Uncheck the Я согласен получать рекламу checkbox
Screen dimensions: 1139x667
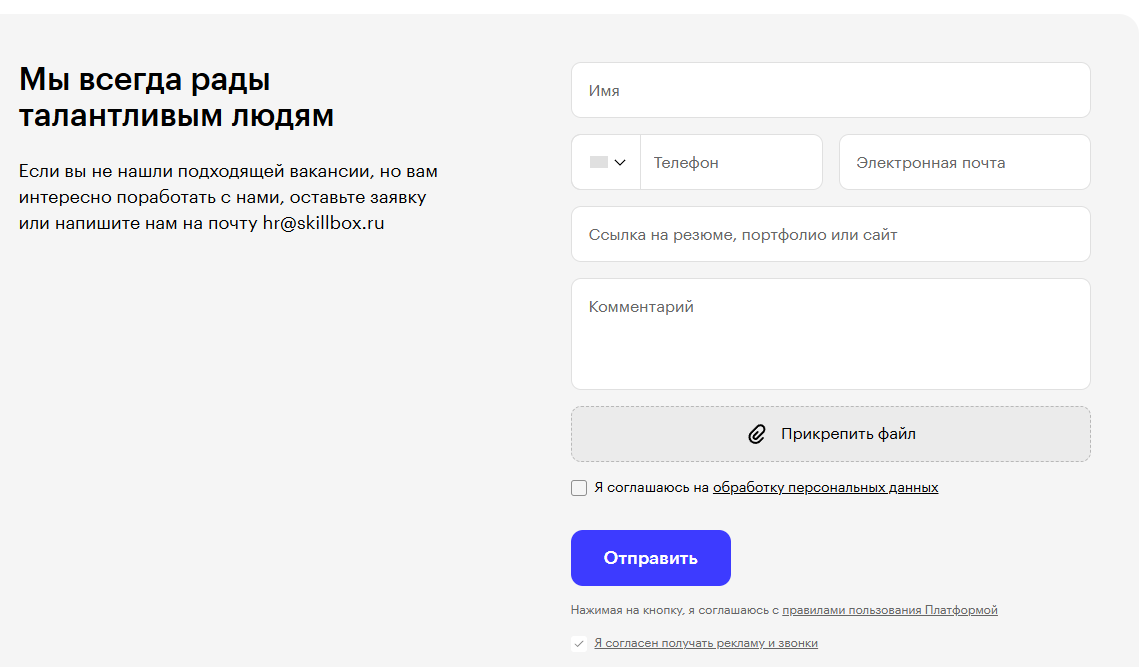(579, 644)
